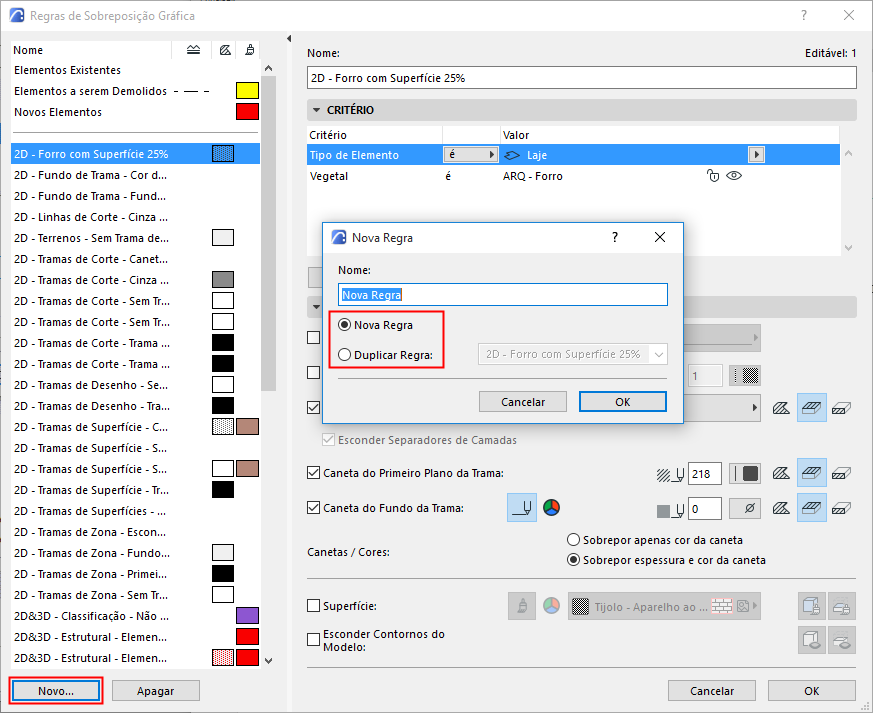This screenshot has width=873, height=713.
Task: Select the Elementos a serem Demolidos rule
Action: click(135, 91)
